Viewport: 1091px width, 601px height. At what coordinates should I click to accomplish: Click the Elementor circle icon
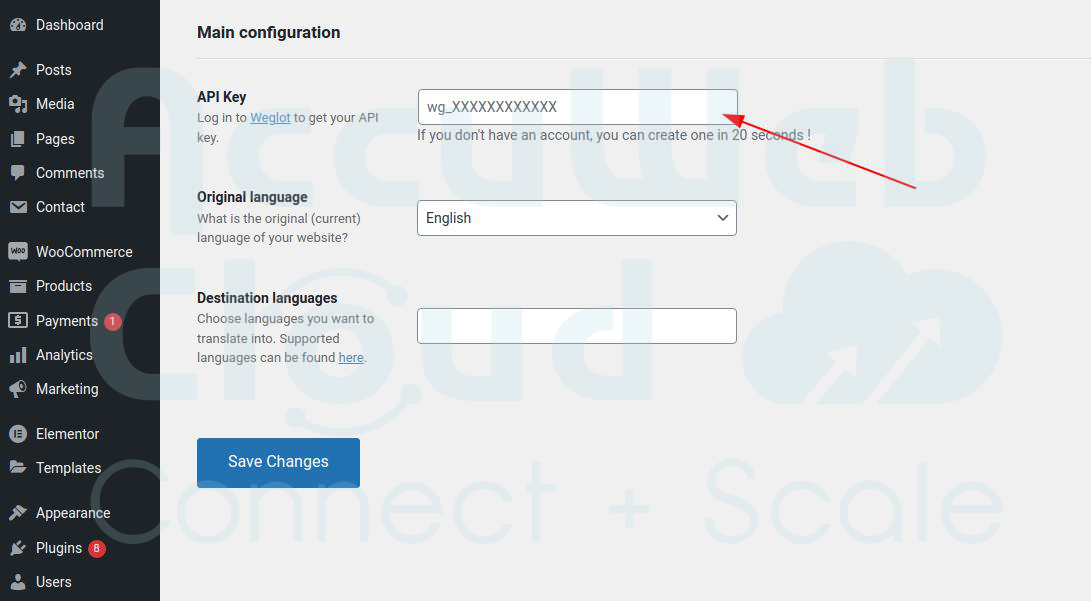[x=18, y=434]
